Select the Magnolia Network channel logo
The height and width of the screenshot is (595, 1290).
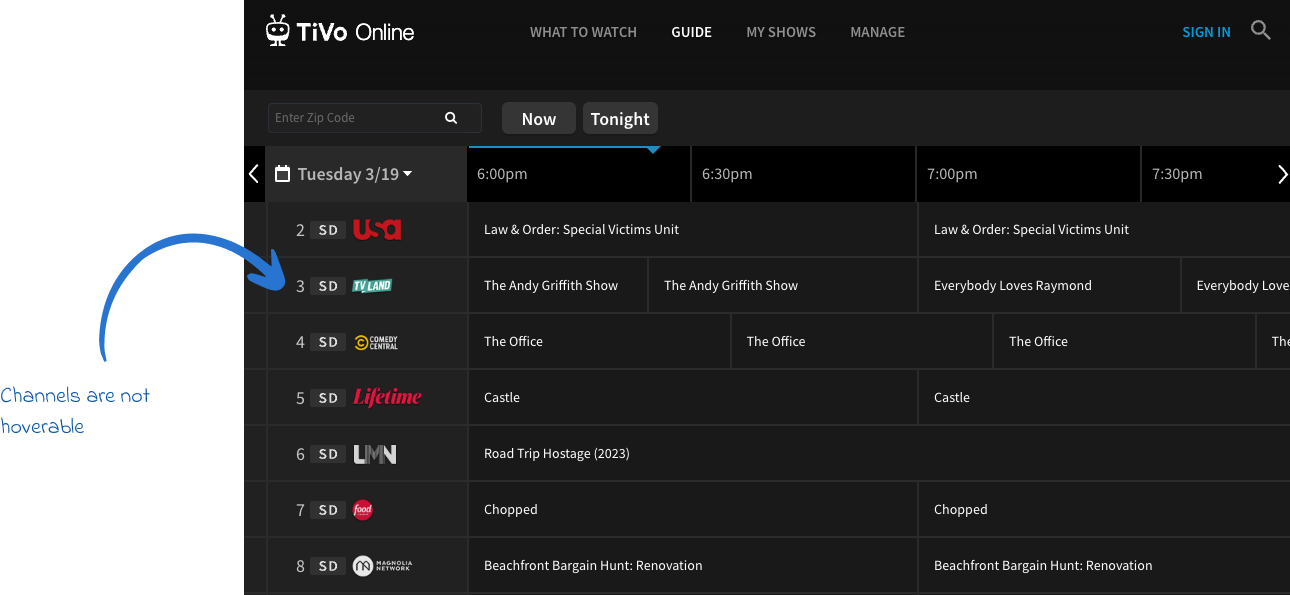[382, 566]
